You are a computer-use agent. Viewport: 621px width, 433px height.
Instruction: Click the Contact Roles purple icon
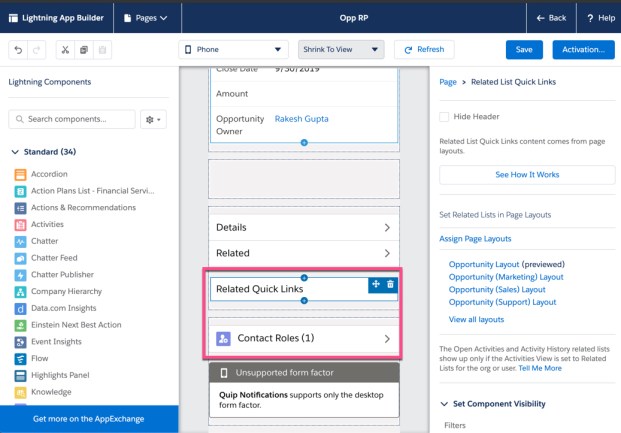223,339
